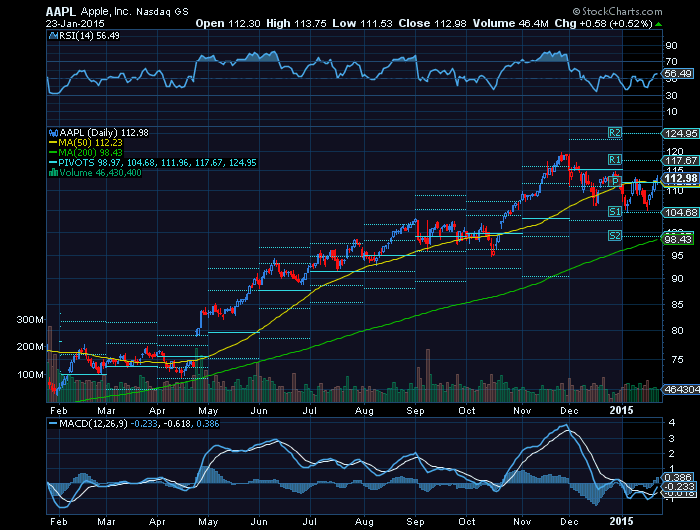Click the AAPL candlestick icon in legend
The height and width of the screenshot is (530, 700).
[53, 133]
